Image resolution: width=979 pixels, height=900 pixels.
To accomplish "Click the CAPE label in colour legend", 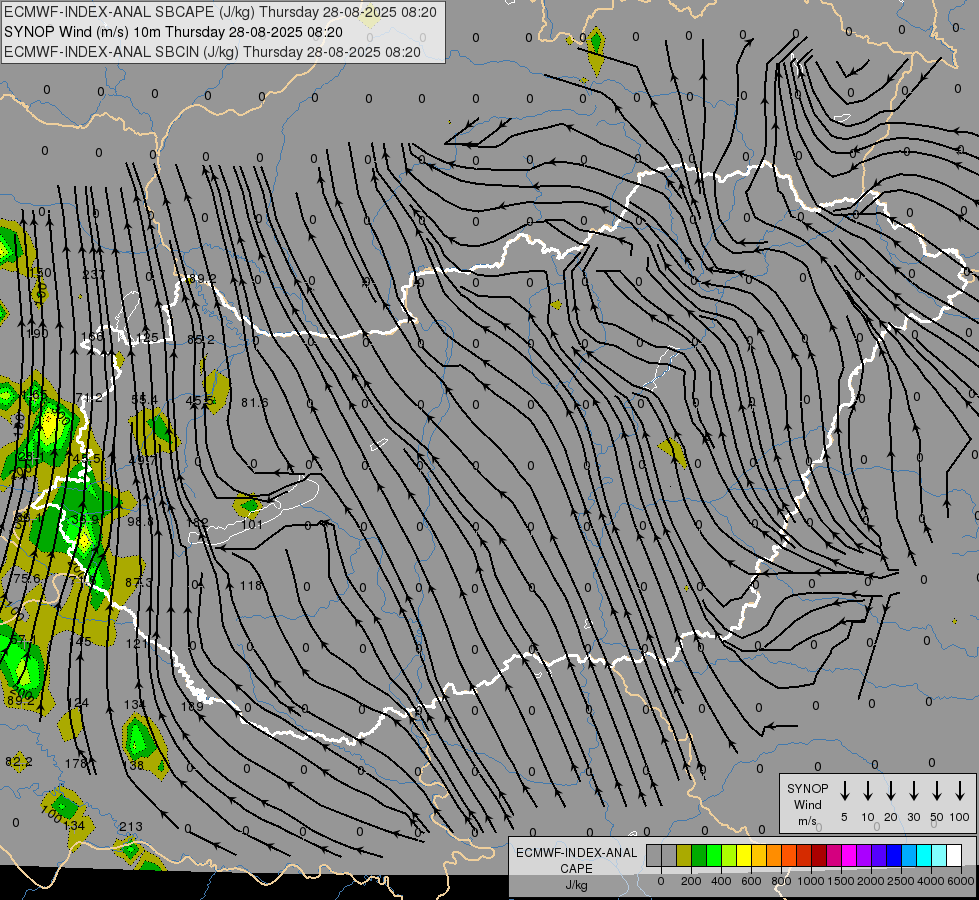I will (576, 869).
